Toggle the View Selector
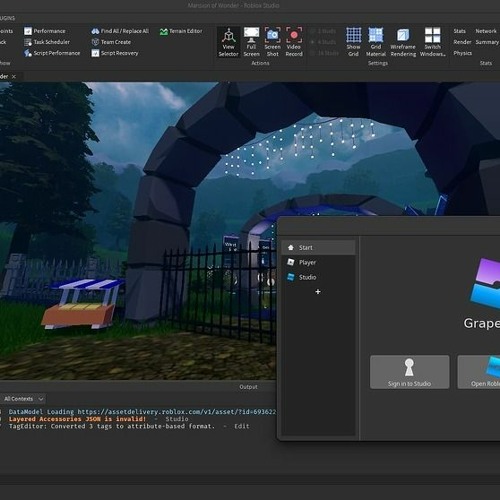 click(x=228, y=42)
